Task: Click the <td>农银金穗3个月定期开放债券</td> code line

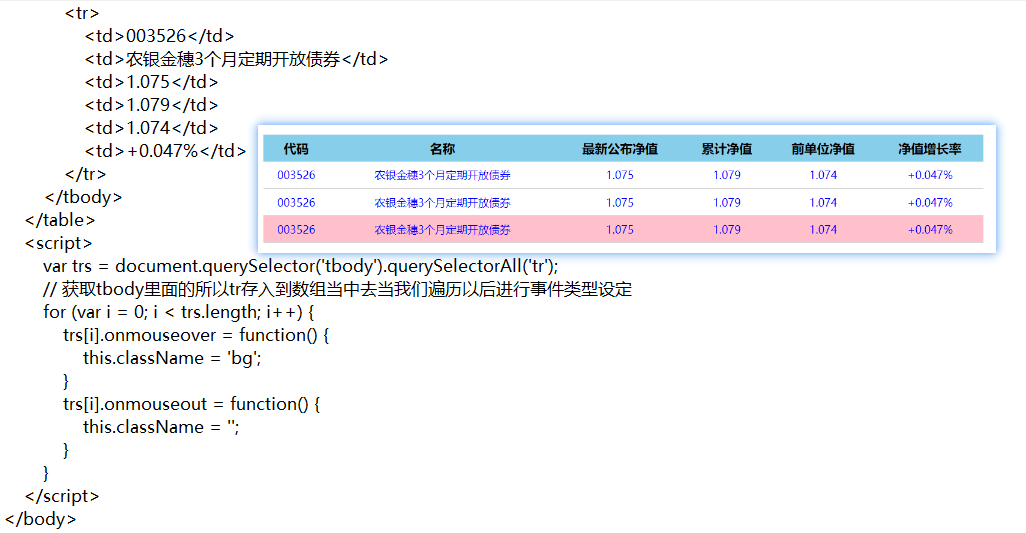Action: [x=236, y=59]
